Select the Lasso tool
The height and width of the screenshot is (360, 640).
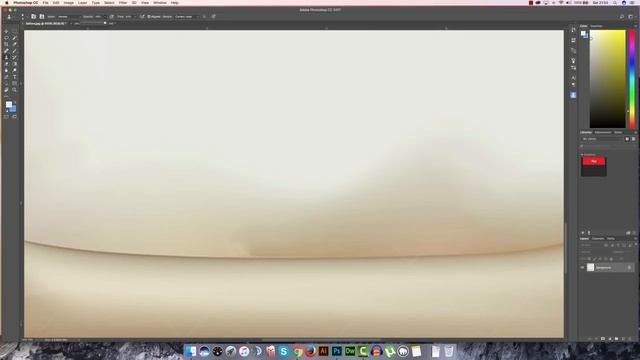pyautogui.click(x=6, y=38)
